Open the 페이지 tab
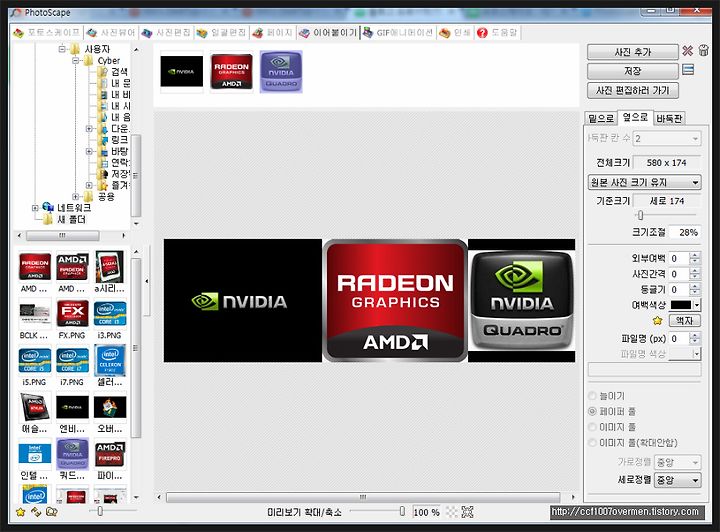The width and height of the screenshot is (720, 532). click(x=272, y=33)
